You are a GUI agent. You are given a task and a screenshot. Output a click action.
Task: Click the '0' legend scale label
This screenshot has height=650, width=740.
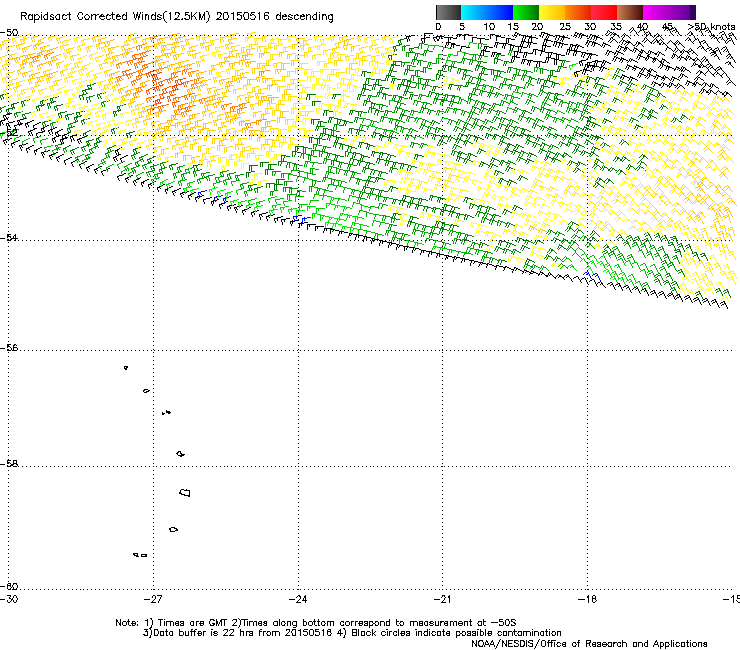click(x=438, y=27)
